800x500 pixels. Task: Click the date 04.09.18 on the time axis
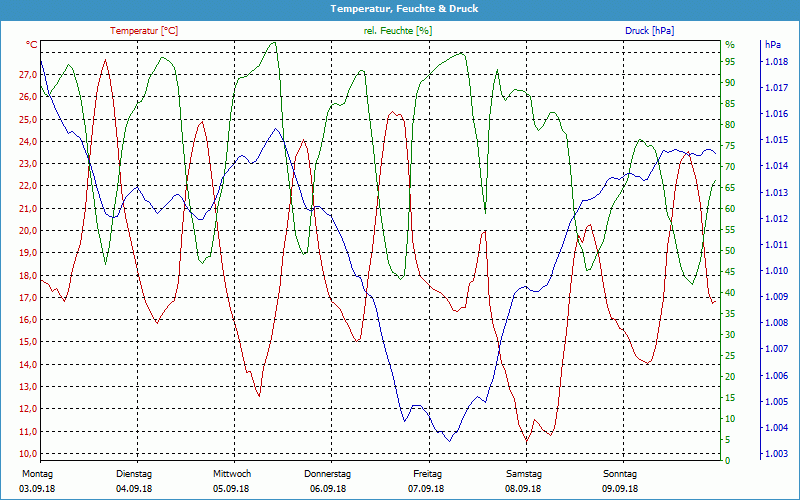click(x=134, y=489)
